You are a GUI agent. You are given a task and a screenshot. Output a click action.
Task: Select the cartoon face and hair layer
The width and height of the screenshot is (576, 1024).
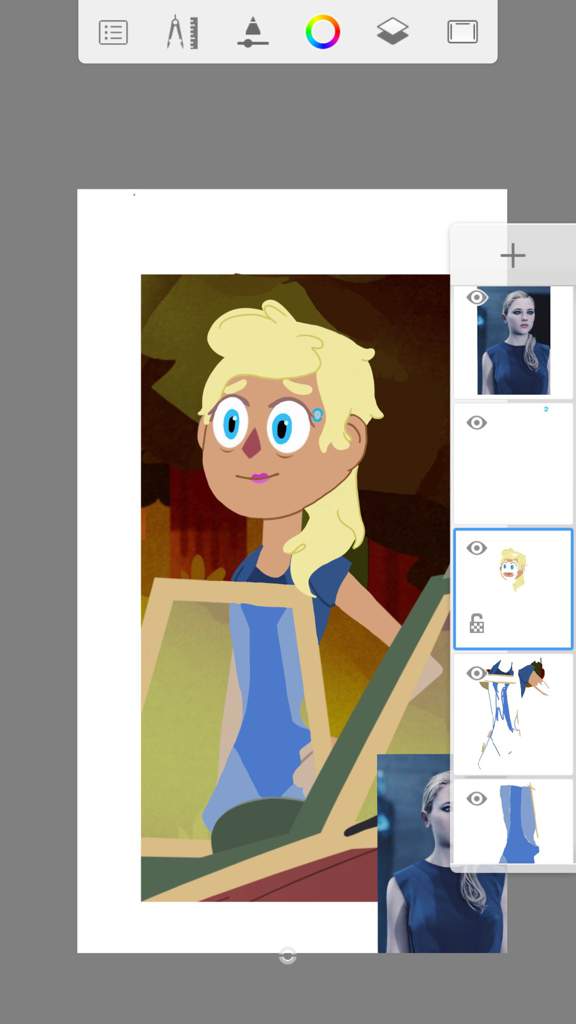click(513, 589)
